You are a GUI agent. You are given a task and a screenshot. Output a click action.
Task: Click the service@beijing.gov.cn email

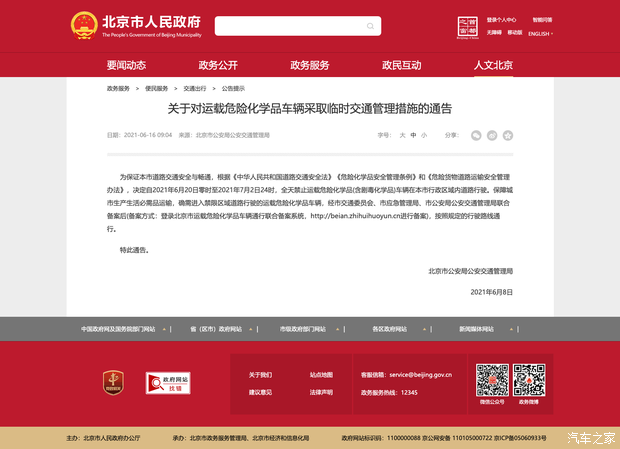click(x=420, y=375)
